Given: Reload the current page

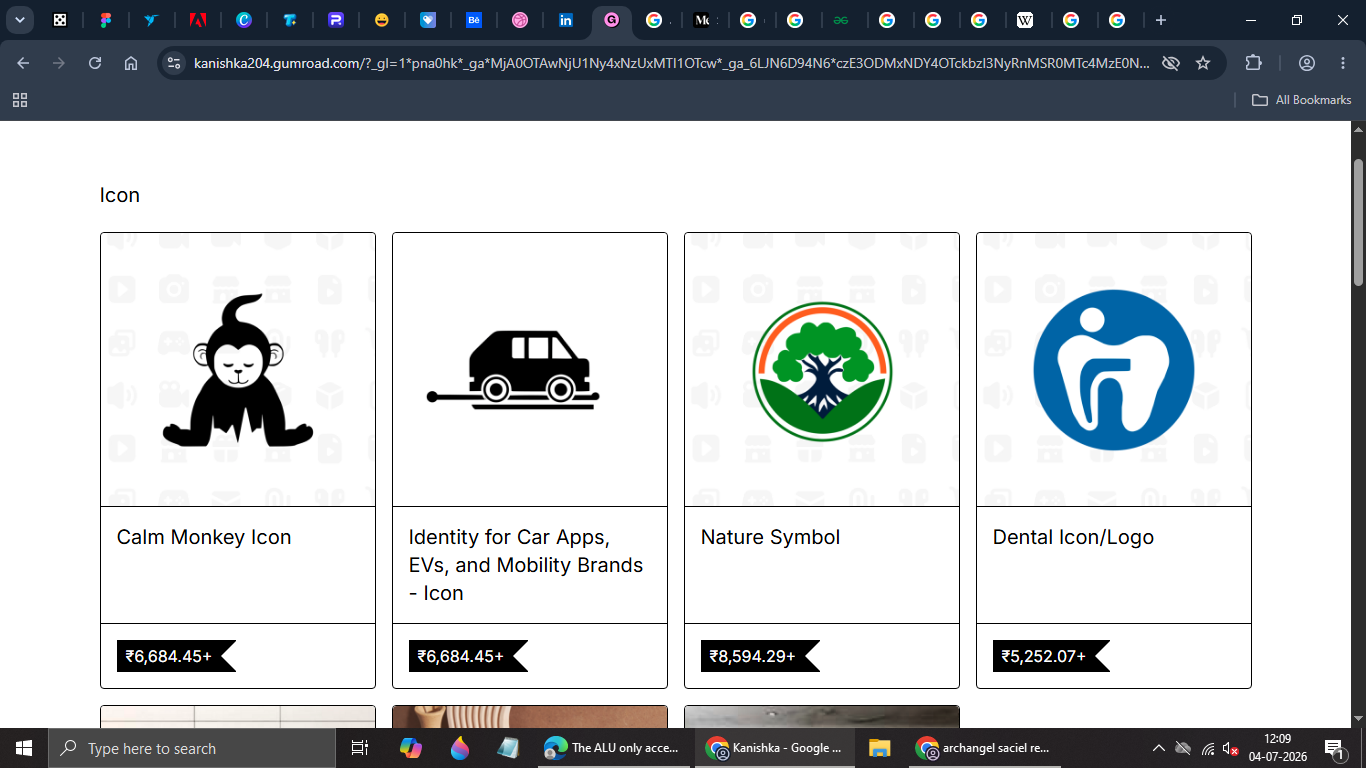Looking at the screenshot, I should point(95,63).
